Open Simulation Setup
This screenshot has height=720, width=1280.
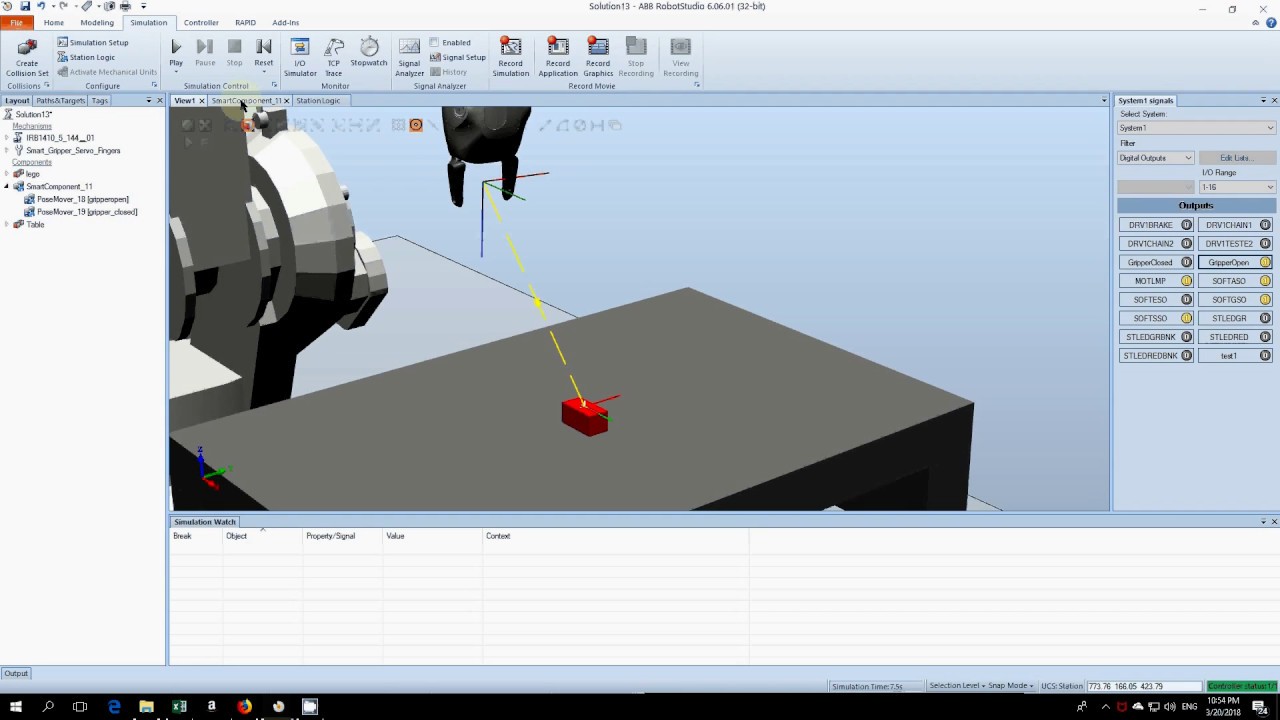[x=93, y=43]
